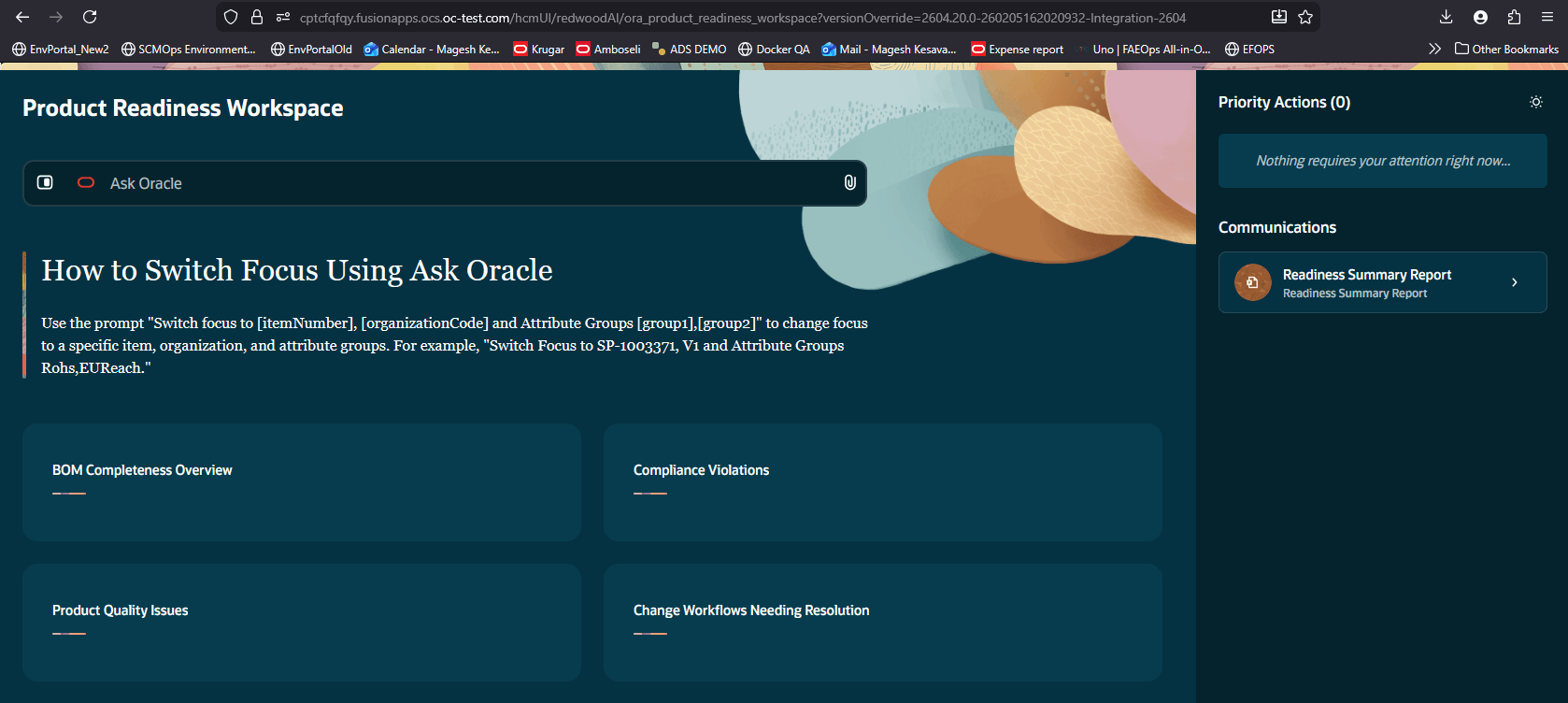Screen dimensions: 1568x703
Task: Reload the current page
Action: click(90, 17)
